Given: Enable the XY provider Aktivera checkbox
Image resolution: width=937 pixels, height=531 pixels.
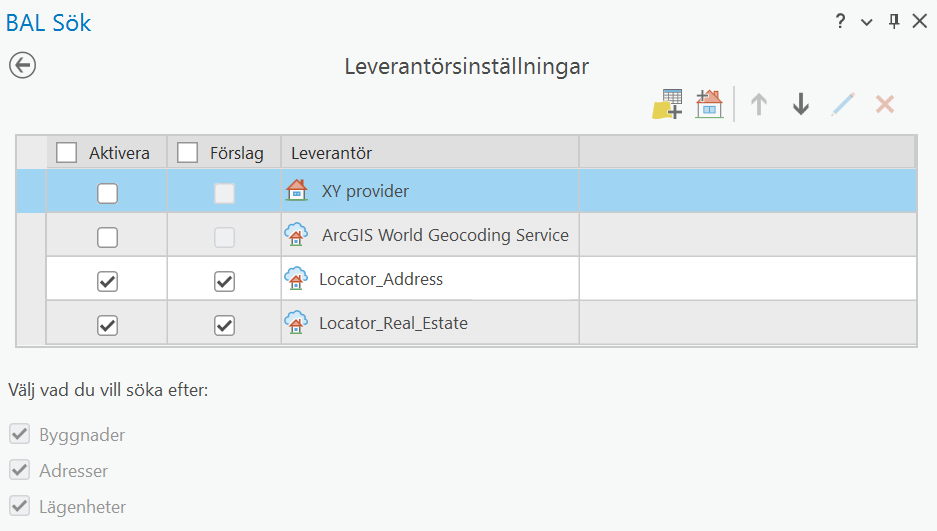Looking at the screenshot, I should [x=107, y=193].
